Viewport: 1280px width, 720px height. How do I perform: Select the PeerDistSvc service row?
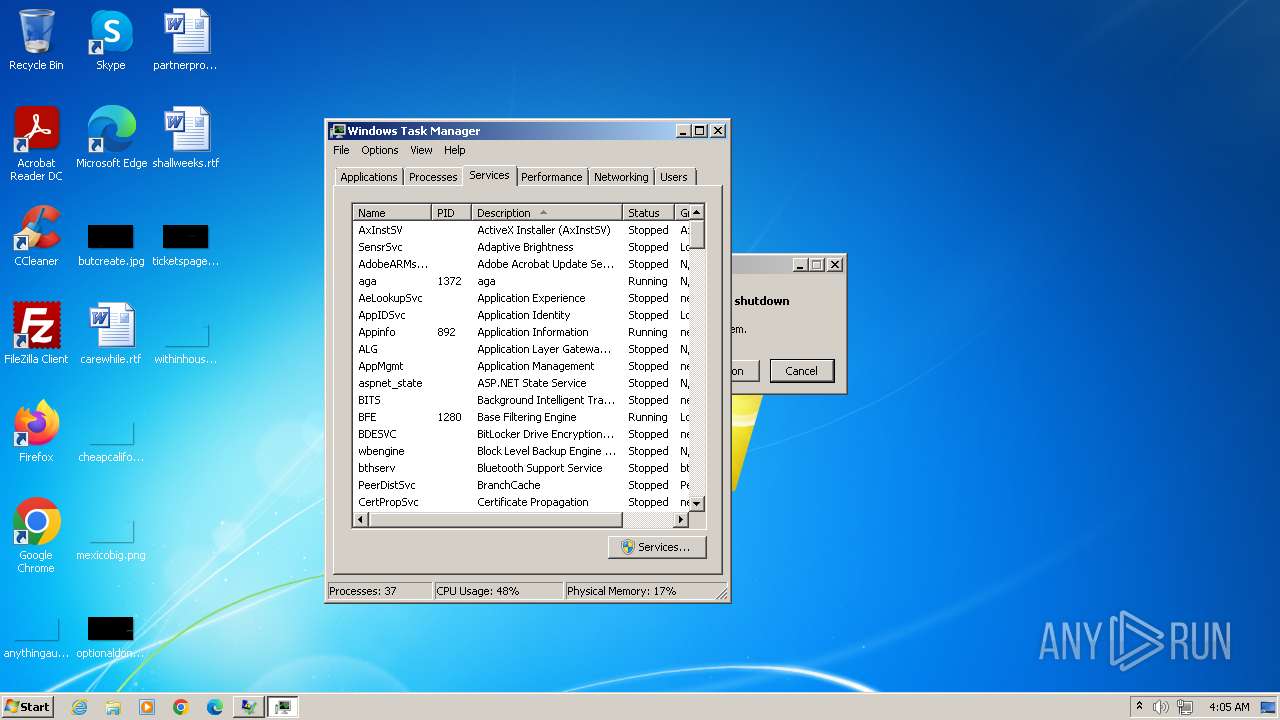click(x=521, y=485)
